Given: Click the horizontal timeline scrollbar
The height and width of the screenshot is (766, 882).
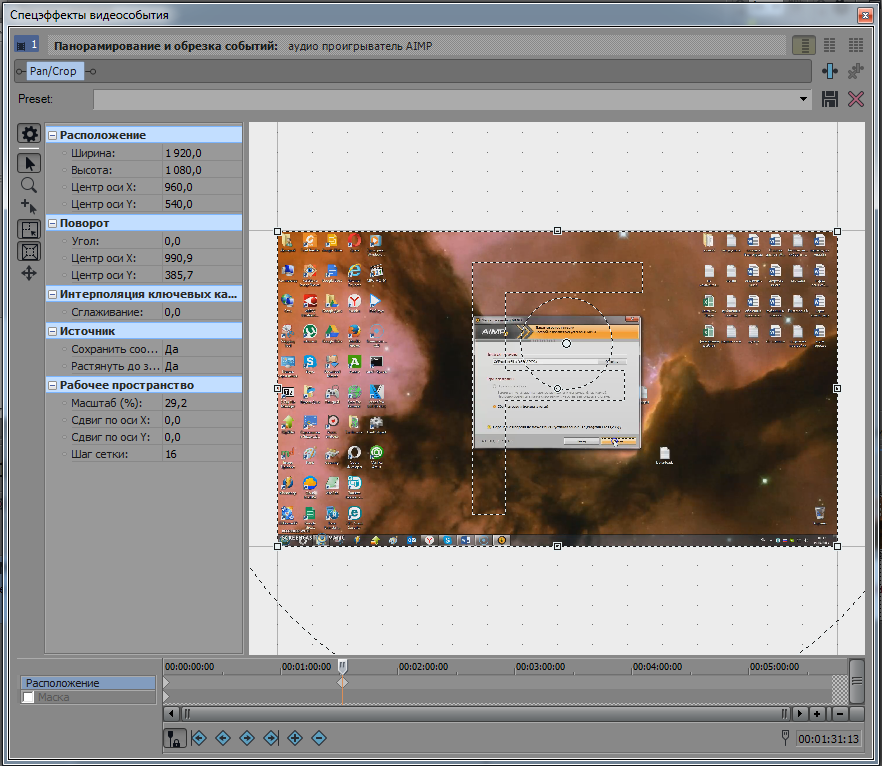Looking at the screenshot, I should click(485, 714).
